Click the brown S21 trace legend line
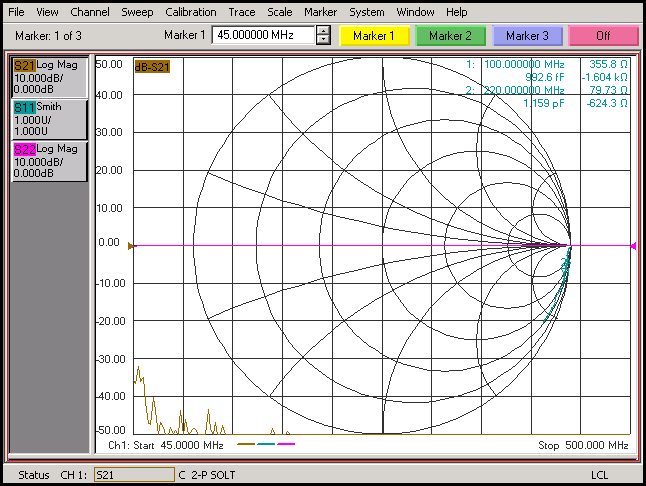 coord(246,444)
